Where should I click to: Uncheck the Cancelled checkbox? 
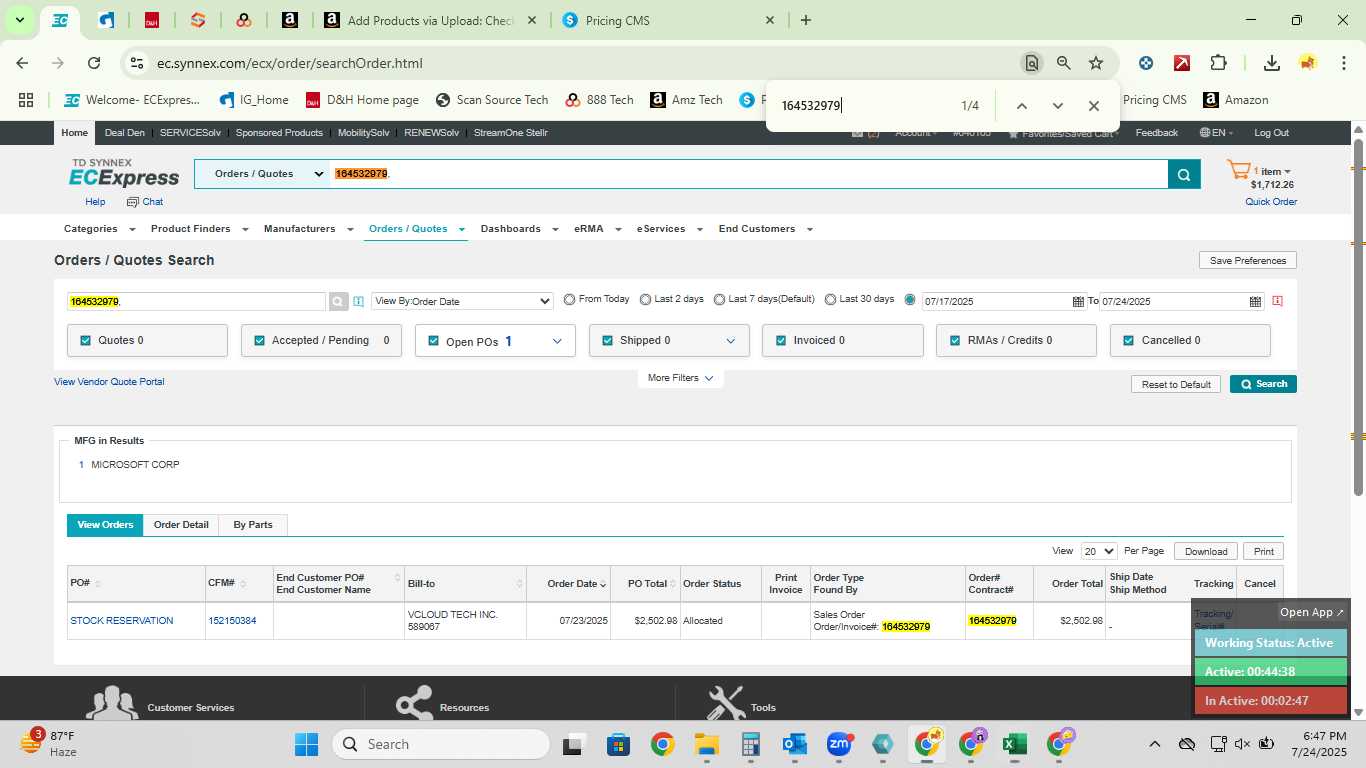coord(1129,341)
